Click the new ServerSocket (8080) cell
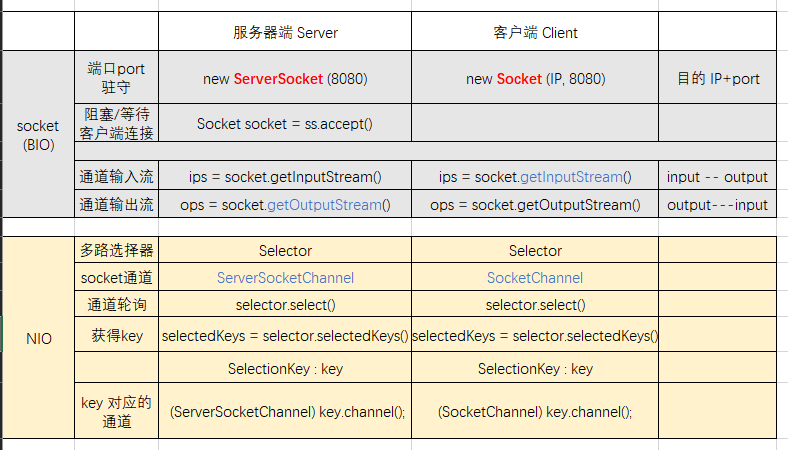 (x=285, y=78)
